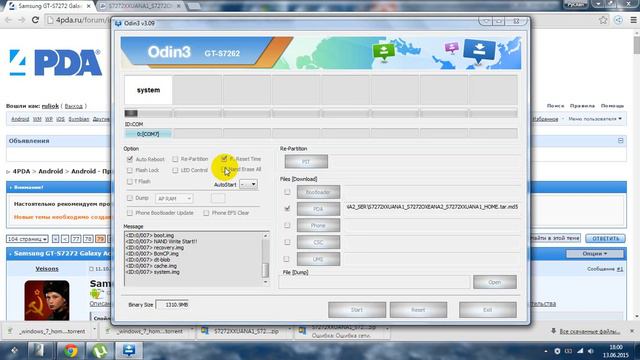Click UMS file button
The height and width of the screenshot is (360, 640).
pyautogui.click(x=318, y=259)
